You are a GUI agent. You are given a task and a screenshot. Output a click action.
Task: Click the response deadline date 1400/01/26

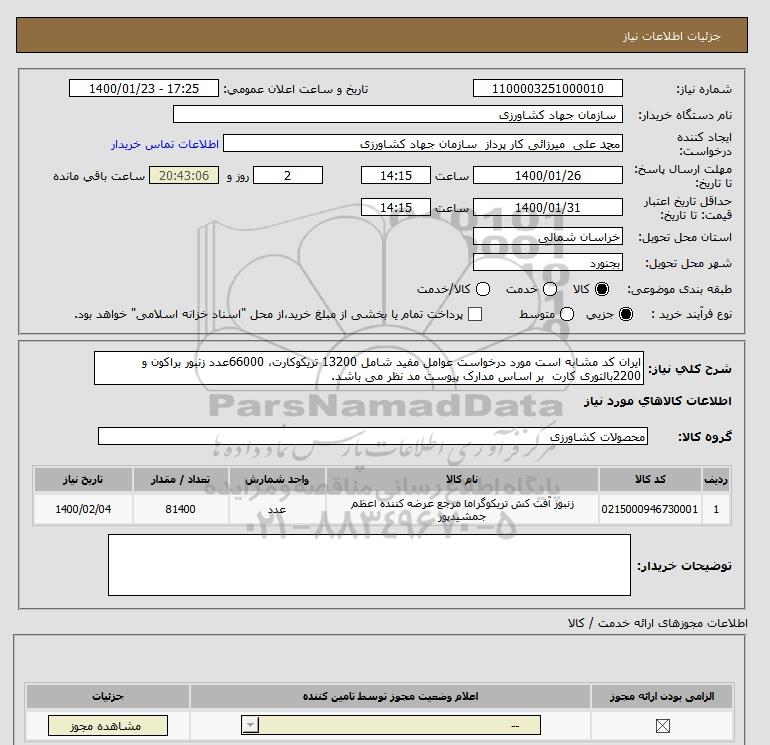click(548, 175)
